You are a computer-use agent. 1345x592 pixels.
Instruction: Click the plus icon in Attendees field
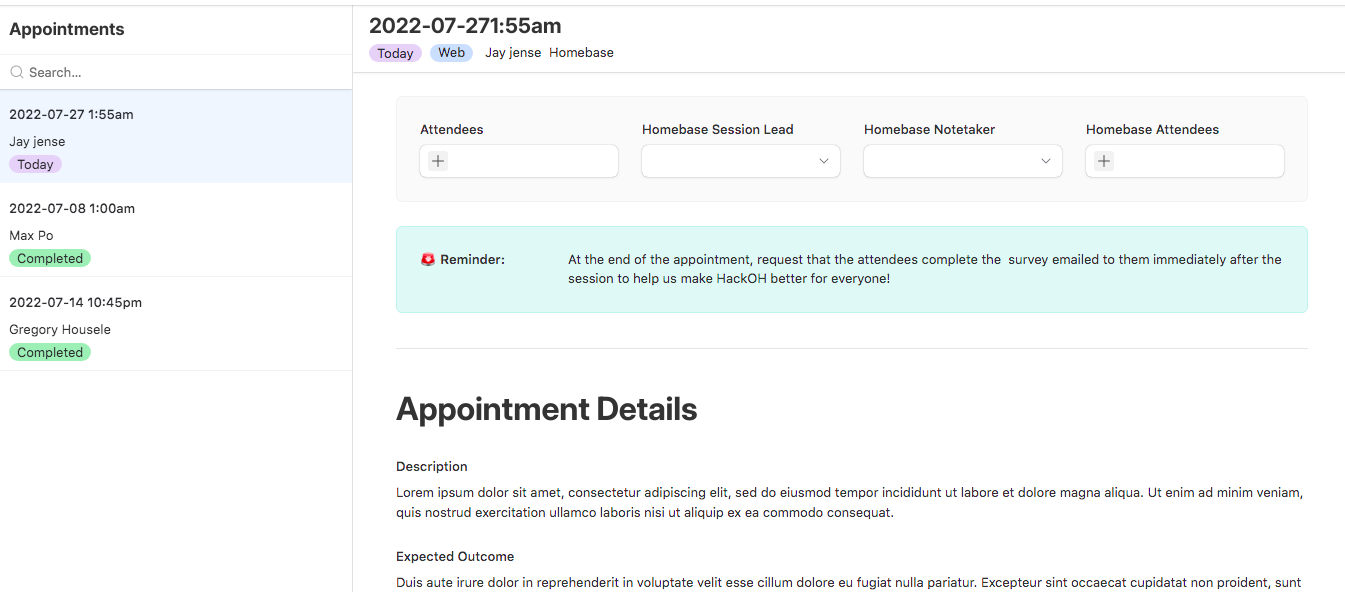point(438,161)
